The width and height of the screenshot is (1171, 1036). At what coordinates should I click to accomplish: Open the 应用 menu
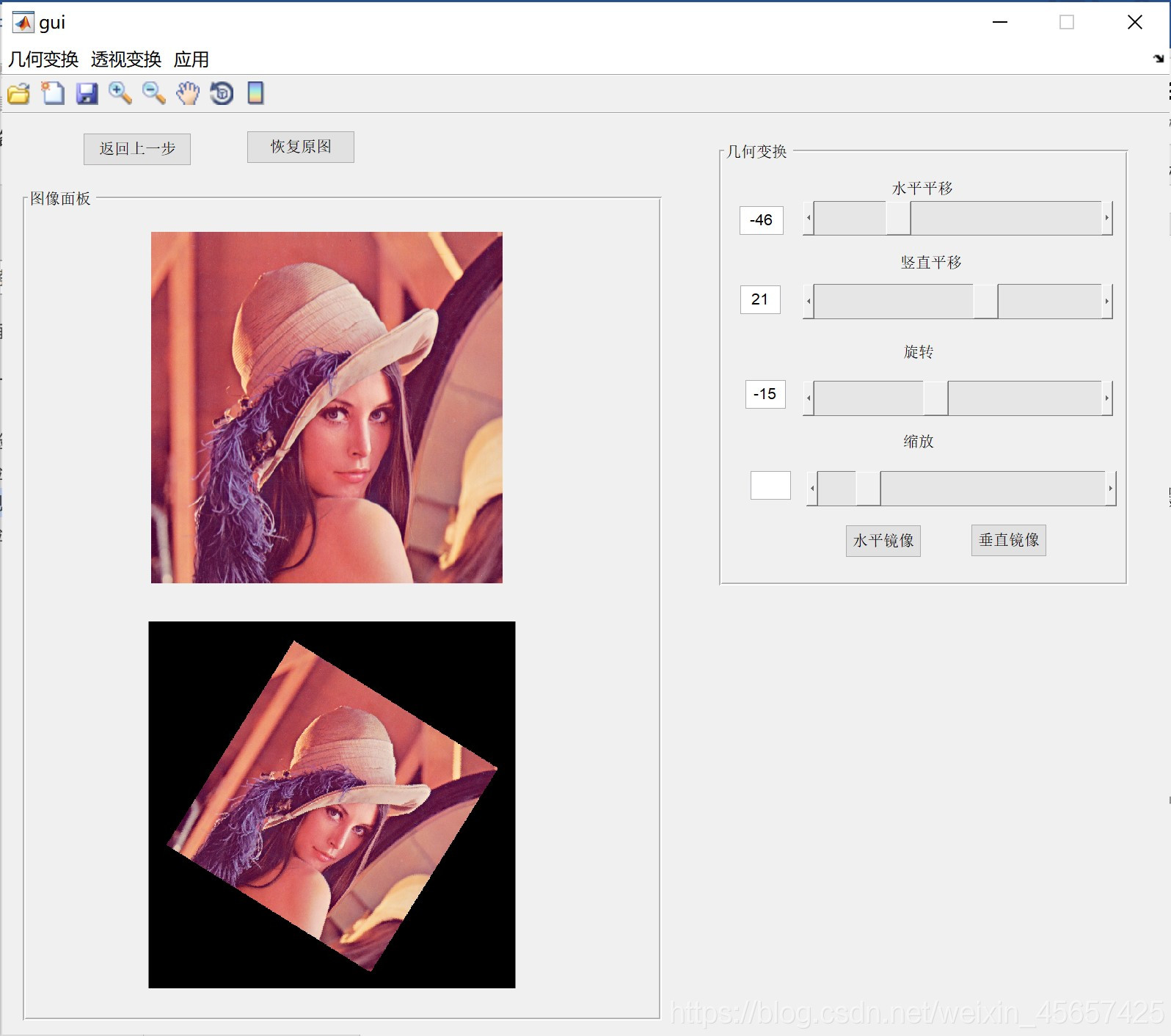[191, 59]
